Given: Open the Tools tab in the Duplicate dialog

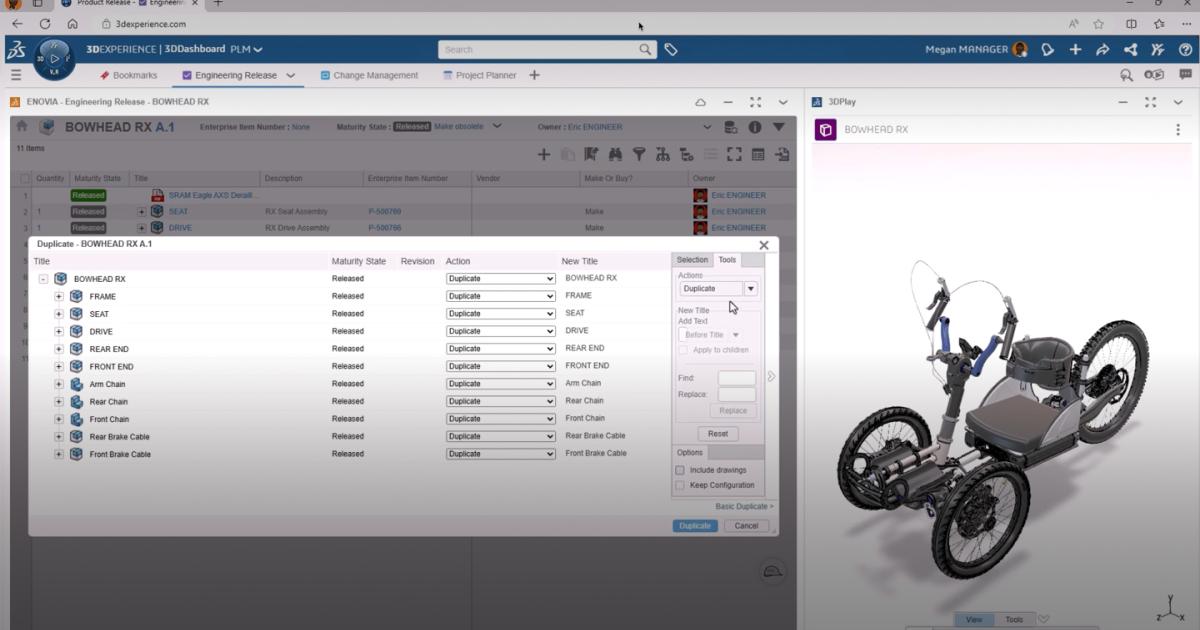Looking at the screenshot, I should pos(727,259).
